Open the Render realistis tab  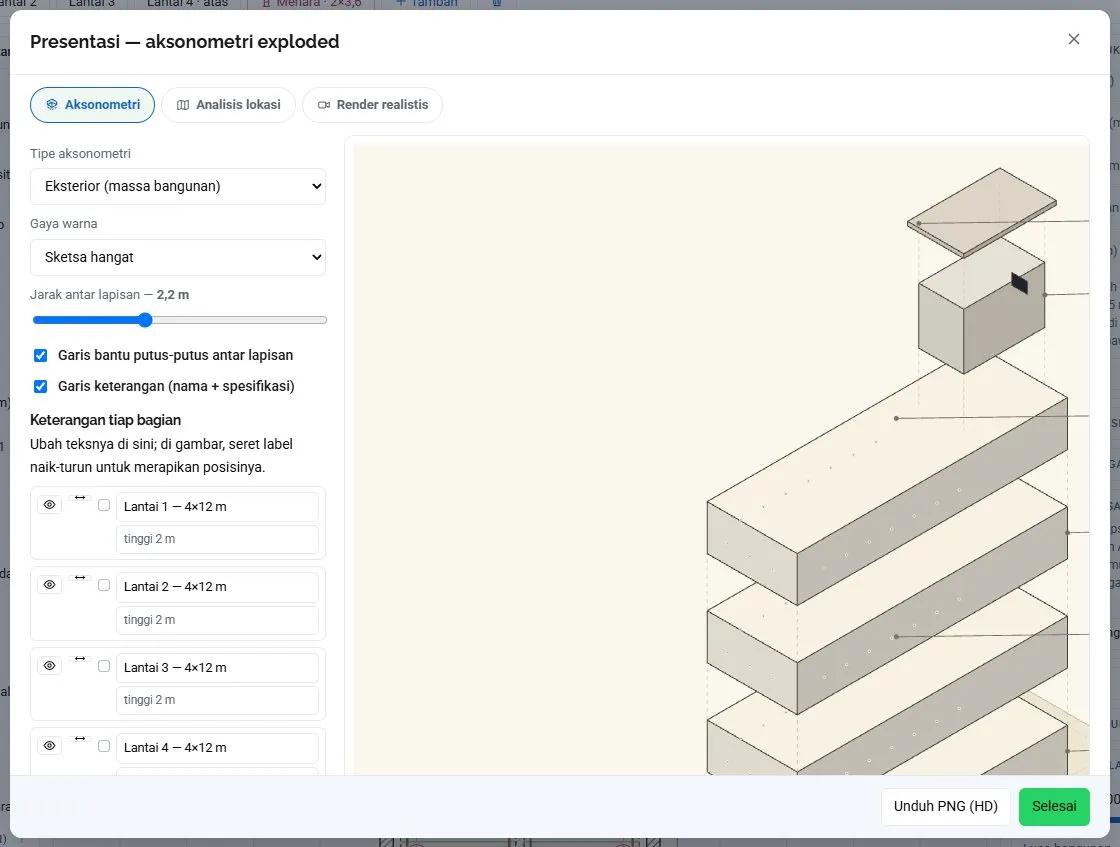372,105
